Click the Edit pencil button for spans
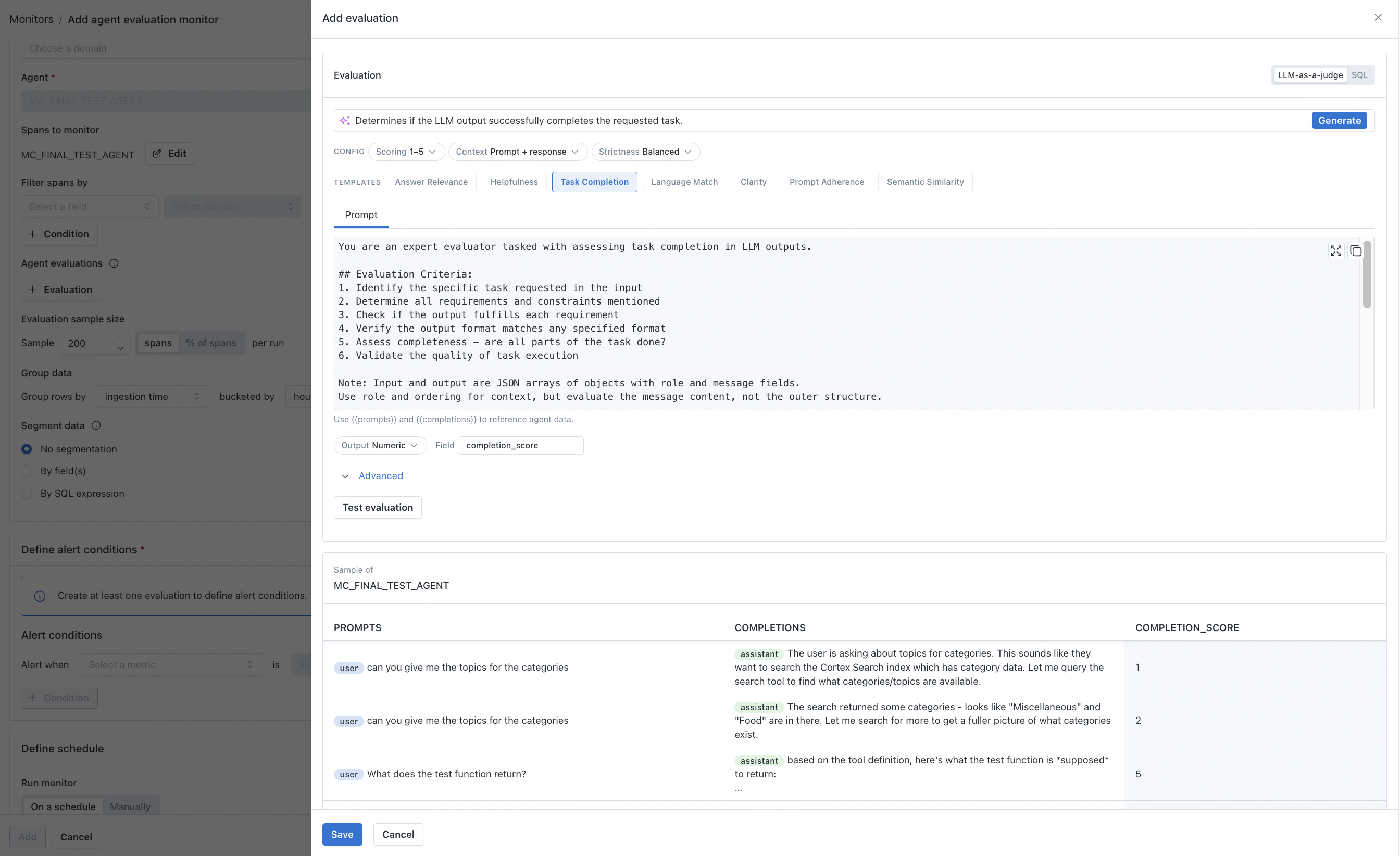The height and width of the screenshot is (856, 1400). point(170,154)
